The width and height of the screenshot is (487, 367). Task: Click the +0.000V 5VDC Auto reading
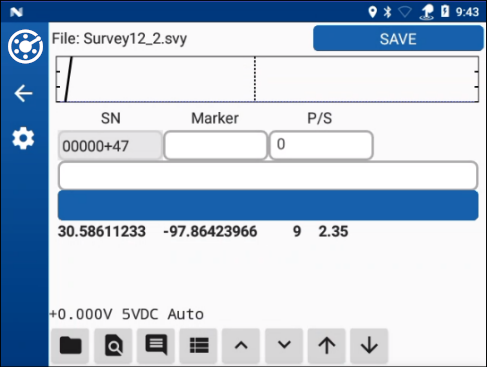pos(127,314)
